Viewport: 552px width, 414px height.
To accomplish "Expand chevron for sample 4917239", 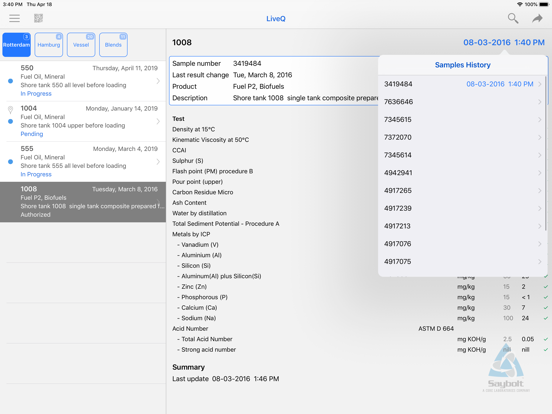I will coord(540,208).
